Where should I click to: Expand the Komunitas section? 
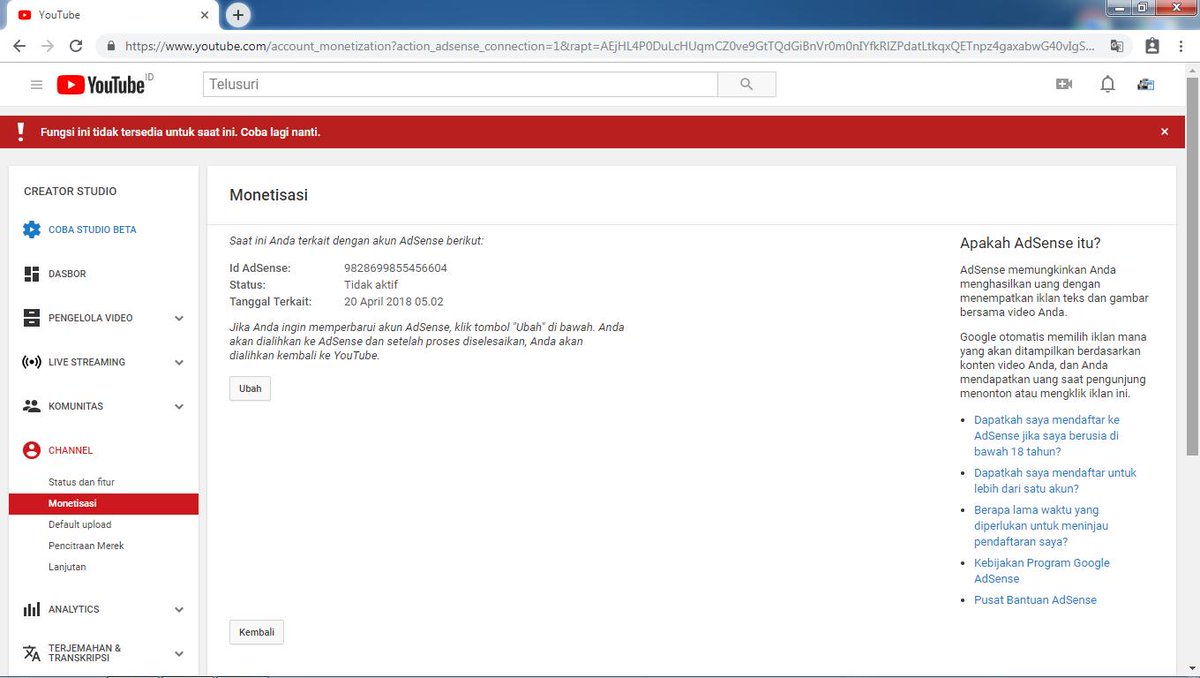[x=179, y=406]
